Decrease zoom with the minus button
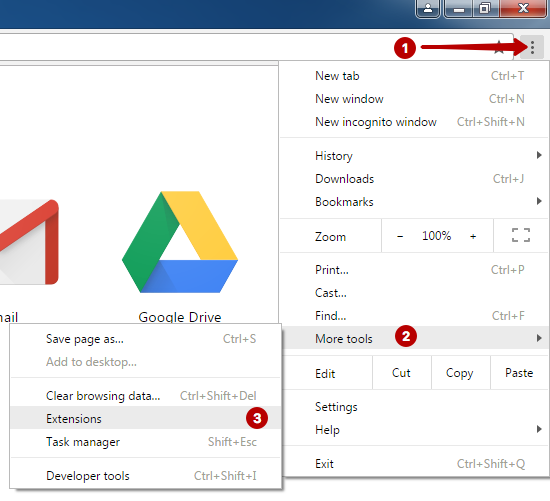 coord(400,236)
